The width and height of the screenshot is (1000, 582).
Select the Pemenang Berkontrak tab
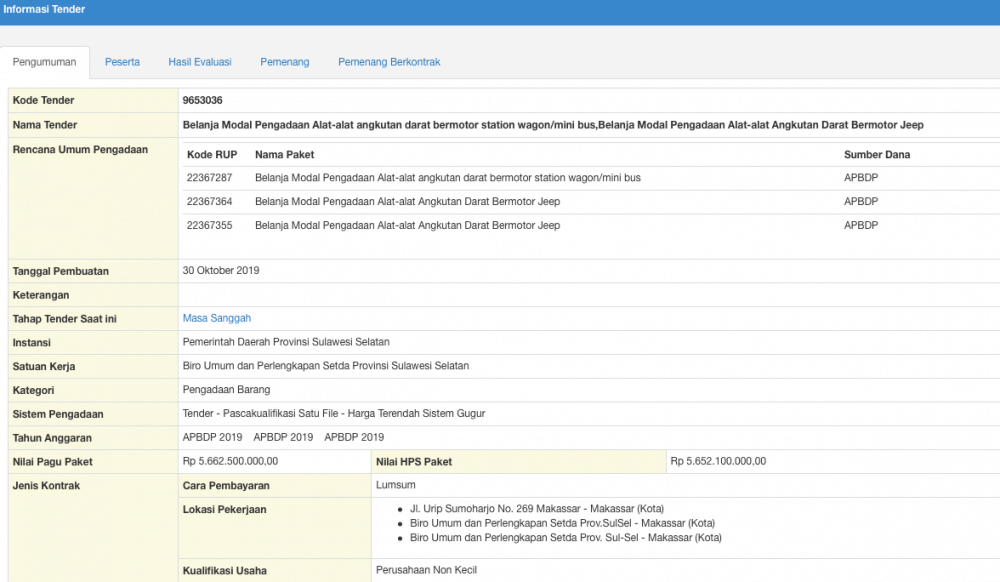click(x=389, y=62)
